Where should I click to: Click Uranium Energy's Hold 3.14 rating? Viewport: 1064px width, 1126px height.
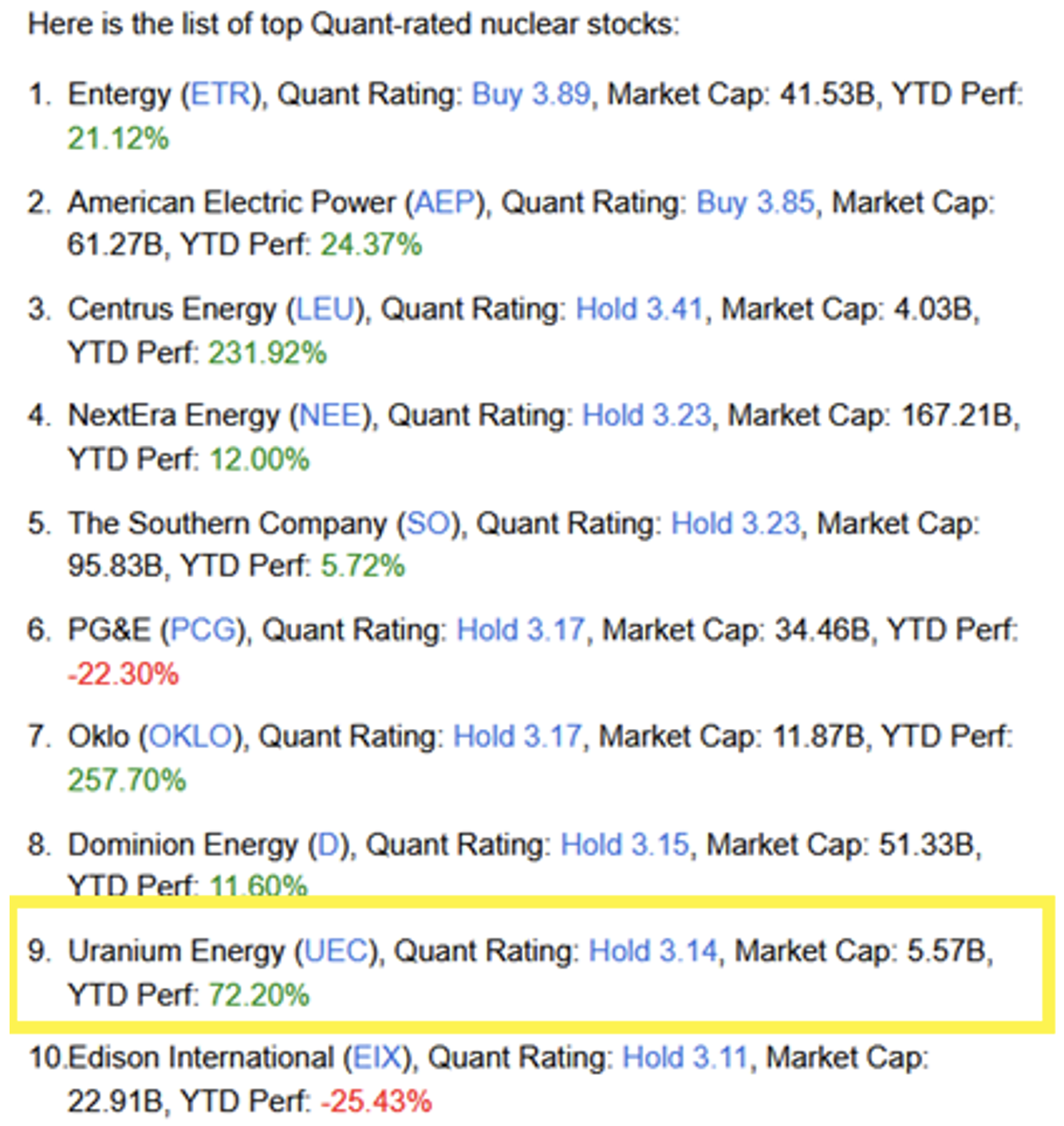[652, 951]
